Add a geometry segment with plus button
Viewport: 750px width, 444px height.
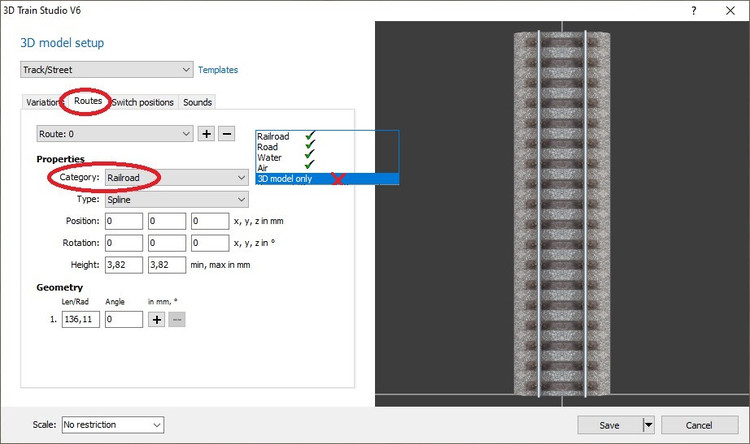[156, 319]
